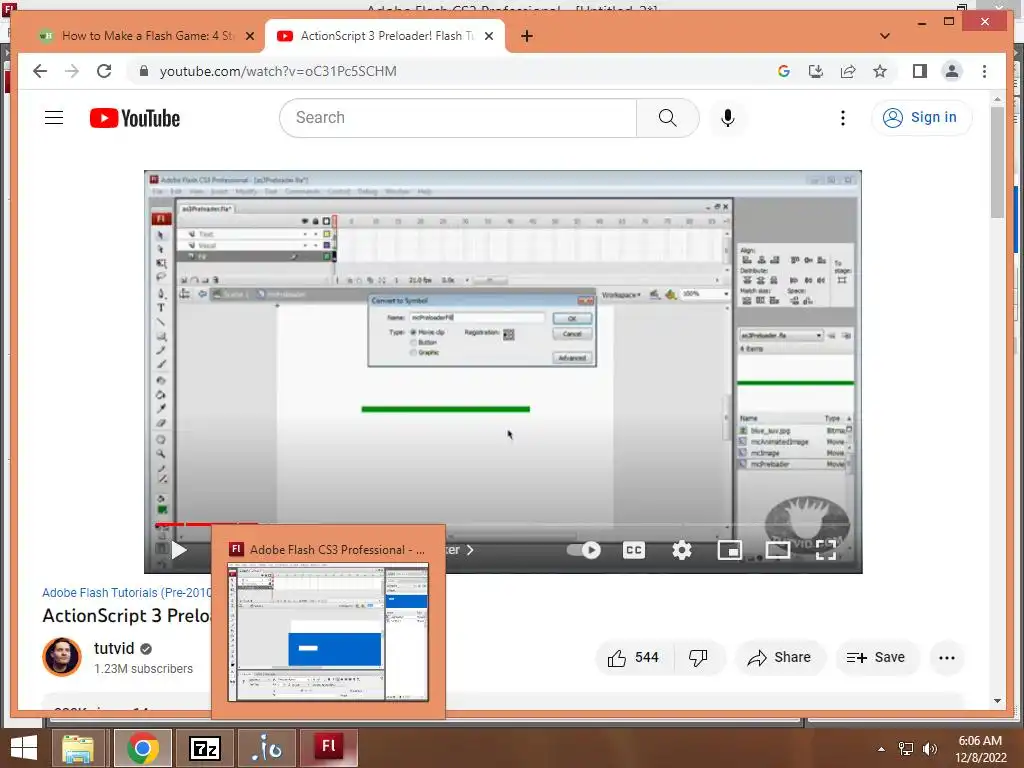Click the Adobe Flash CS3 taskbar preview thumbnail
This screenshot has width=1024, height=768.
coord(328,632)
